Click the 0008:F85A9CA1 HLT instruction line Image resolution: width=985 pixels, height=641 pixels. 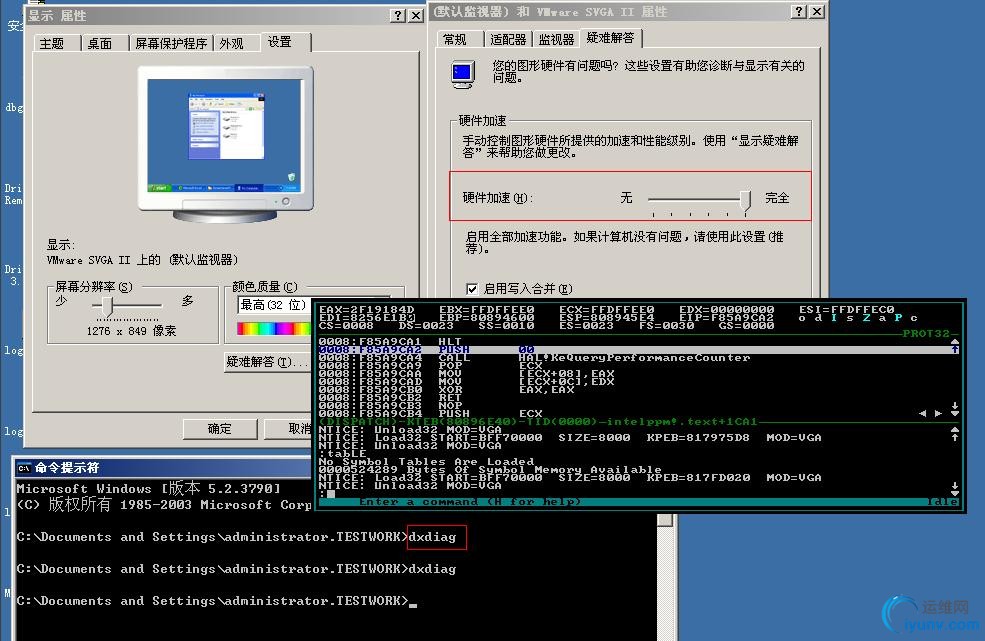390,341
